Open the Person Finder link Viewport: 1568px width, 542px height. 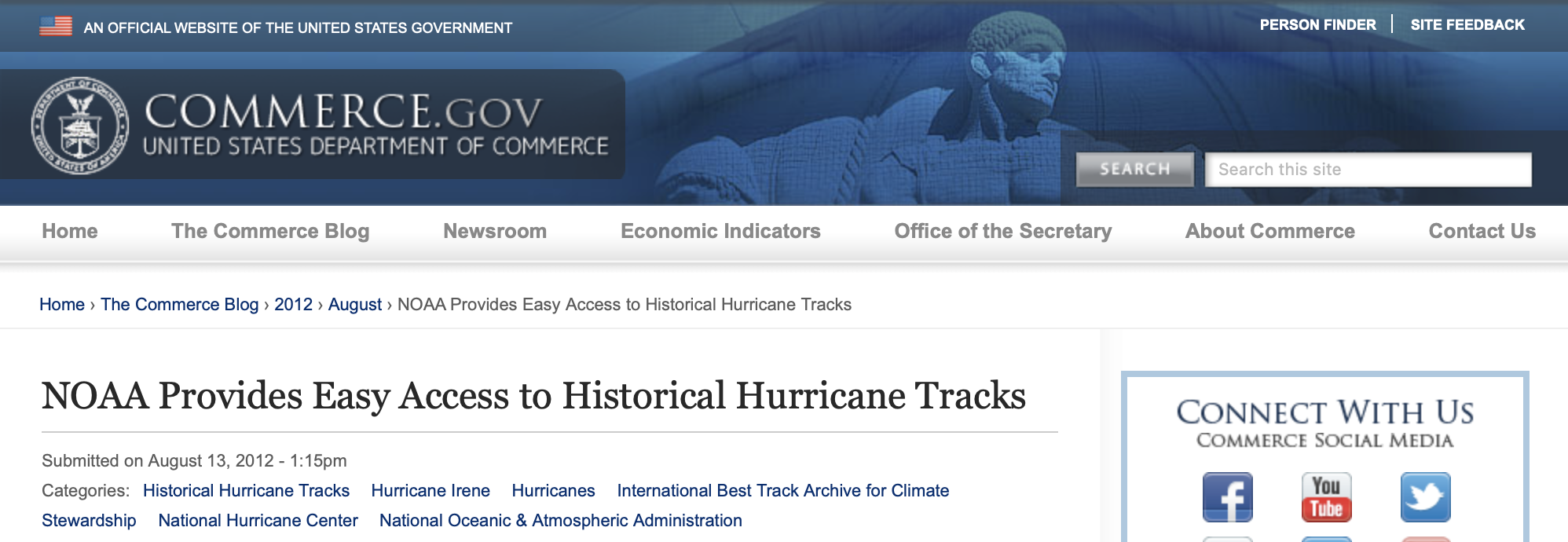click(1317, 24)
